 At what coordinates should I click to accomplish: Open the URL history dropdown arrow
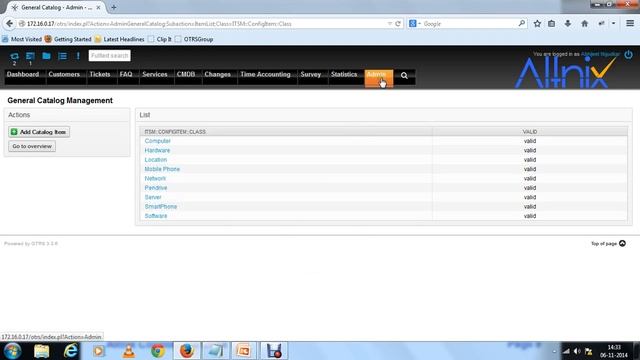pos(389,24)
